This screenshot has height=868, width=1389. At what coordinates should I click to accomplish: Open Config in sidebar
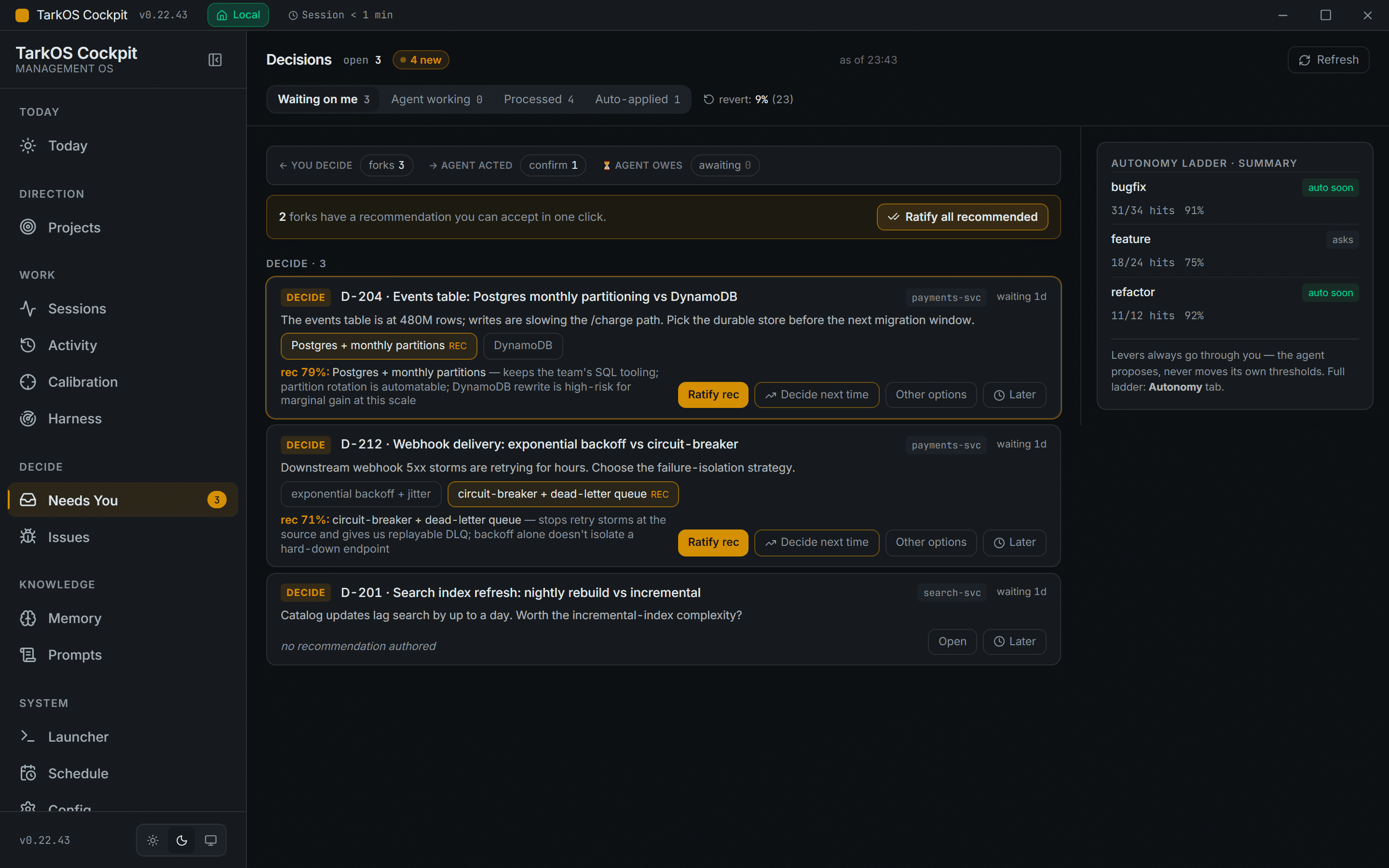[x=123, y=806]
